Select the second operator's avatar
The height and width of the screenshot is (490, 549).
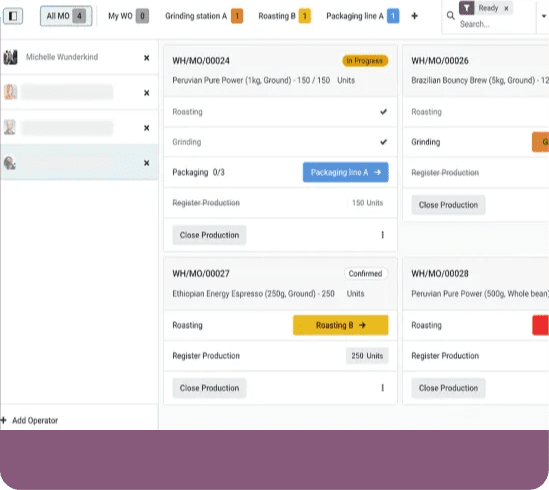pyautogui.click(x=10, y=92)
